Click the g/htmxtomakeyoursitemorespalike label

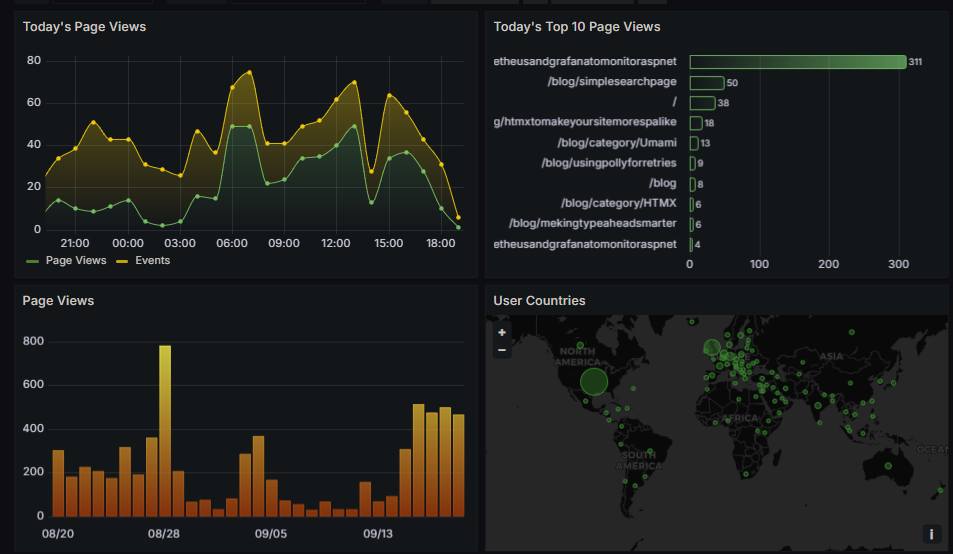pyautogui.click(x=585, y=122)
